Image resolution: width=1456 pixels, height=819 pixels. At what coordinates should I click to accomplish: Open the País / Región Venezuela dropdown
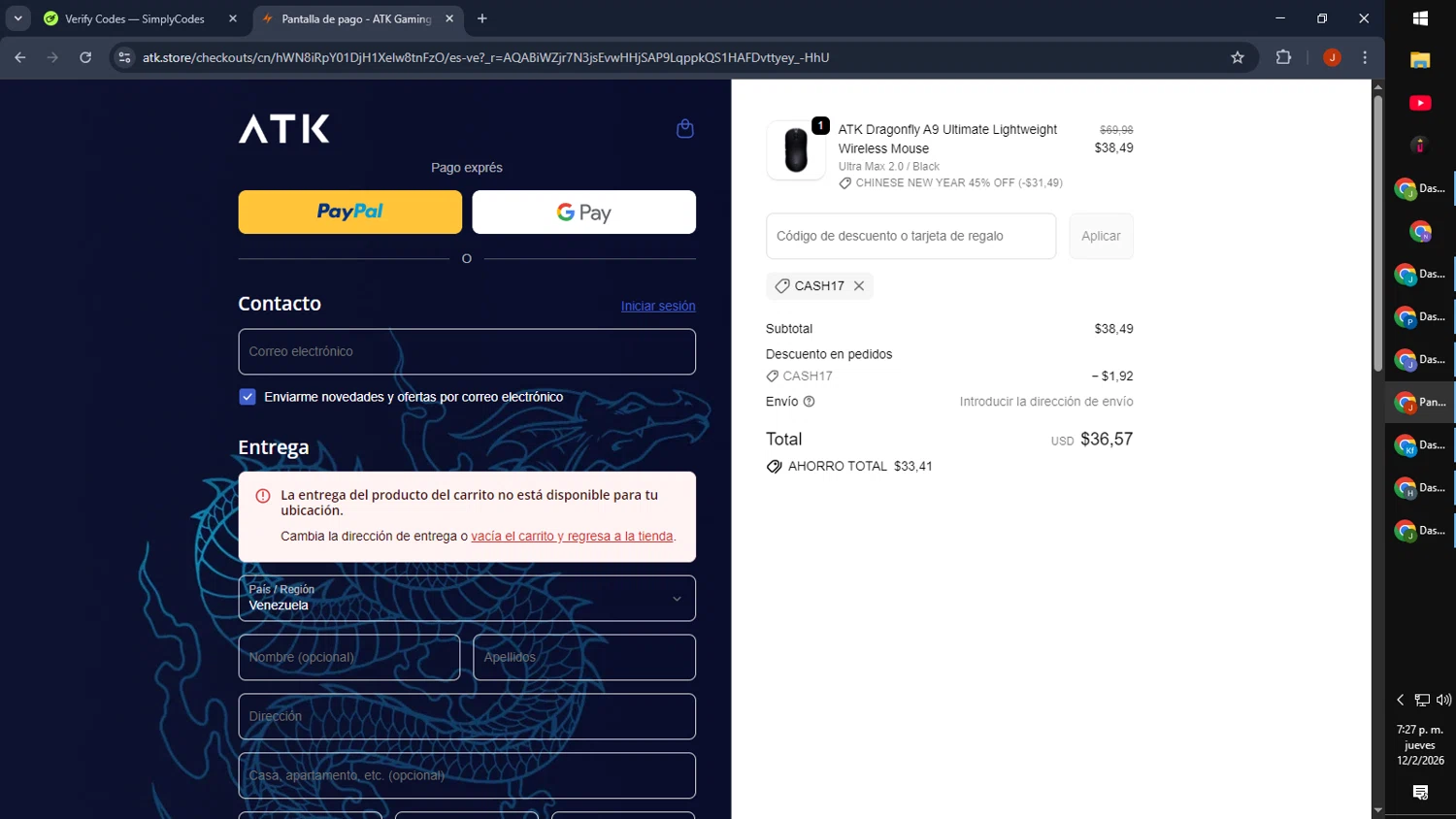coord(467,598)
